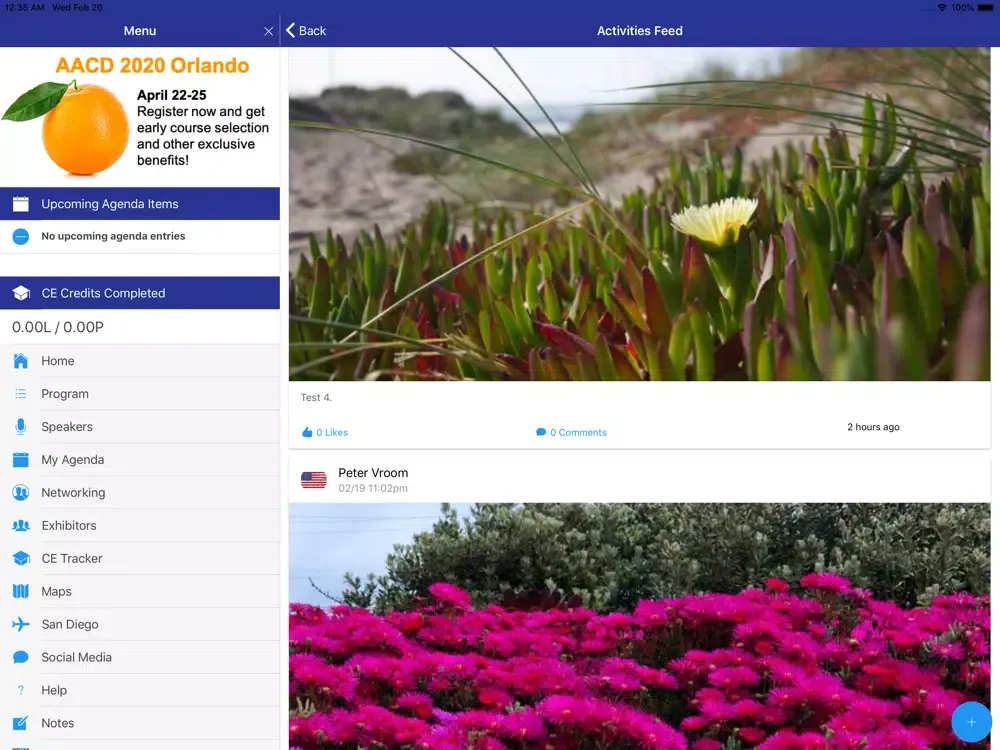Click the CE Tracker graduation cap icon
Viewport: 1000px width, 750px height.
coord(20,559)
